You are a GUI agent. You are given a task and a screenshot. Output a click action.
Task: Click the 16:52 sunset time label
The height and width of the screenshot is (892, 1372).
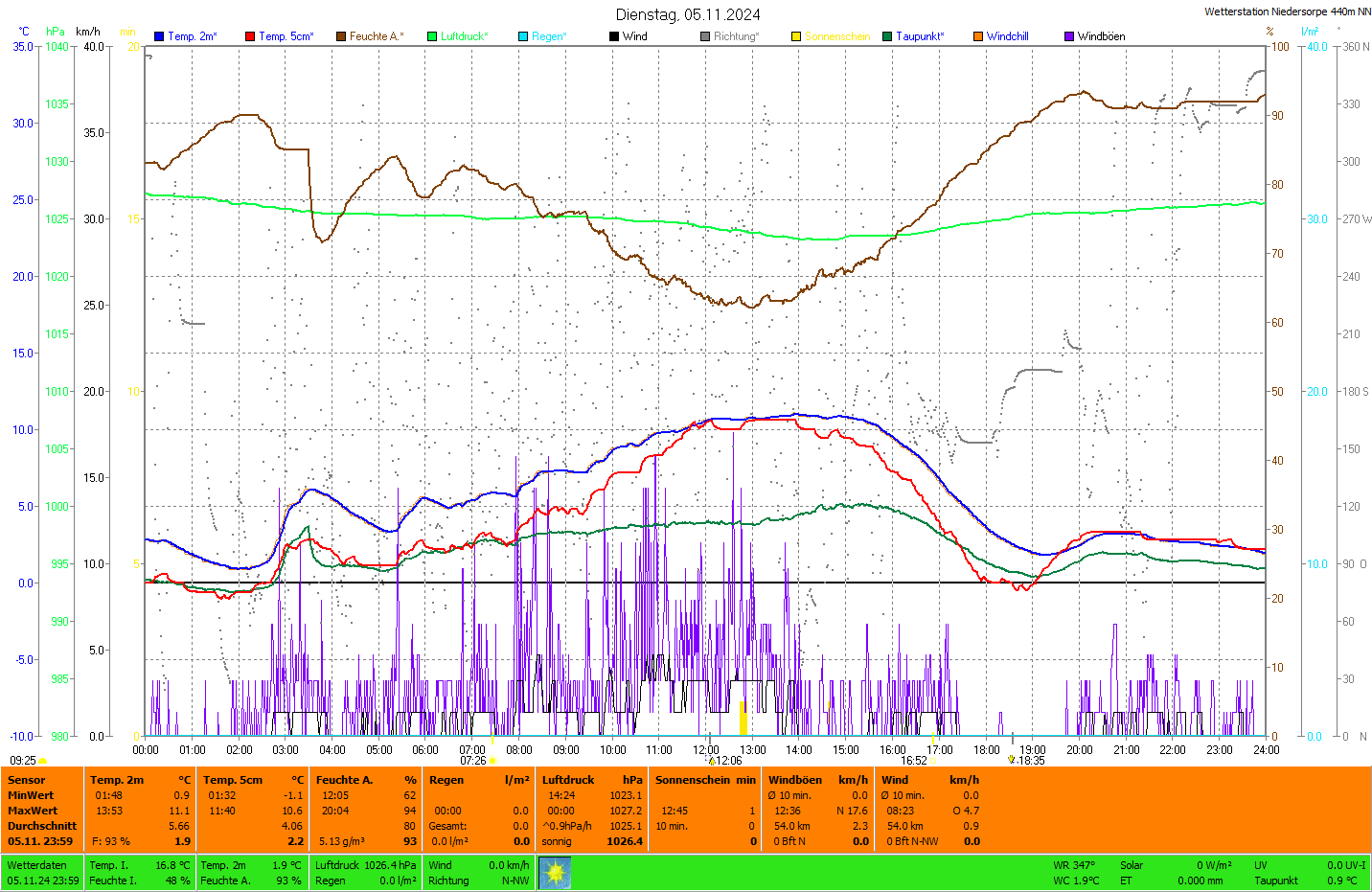coord(913,761)
